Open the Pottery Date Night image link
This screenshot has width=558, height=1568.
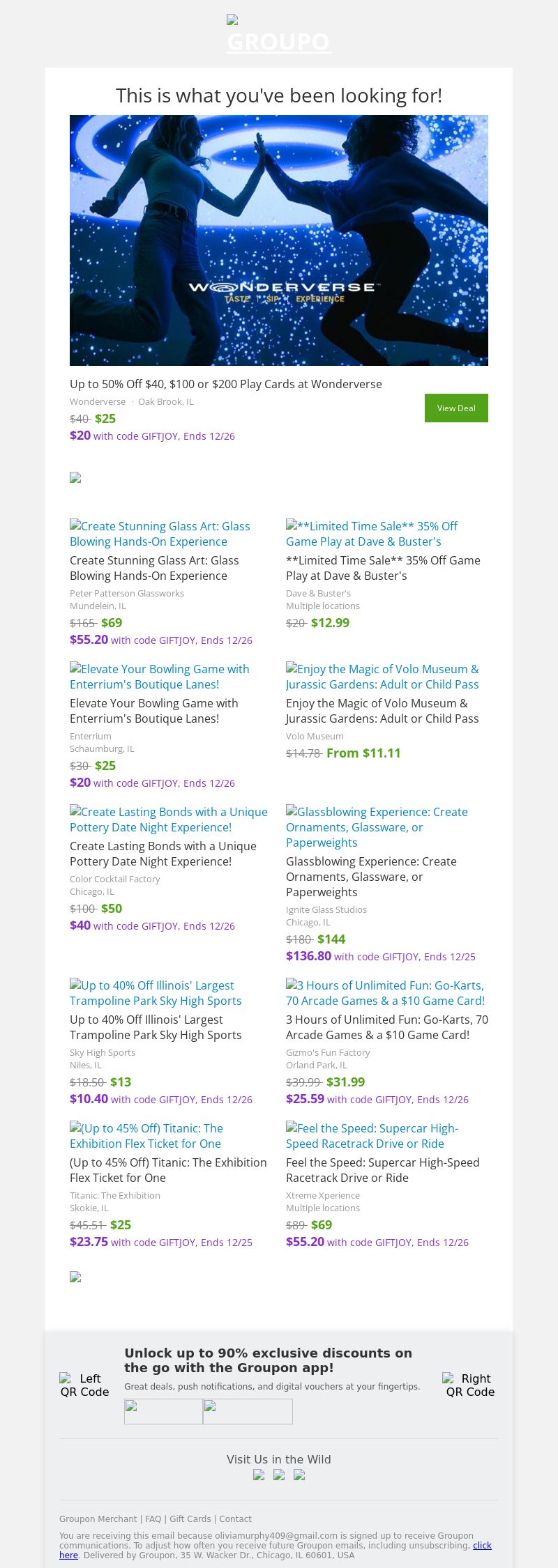pyautogui.click(x=169, y=820)
